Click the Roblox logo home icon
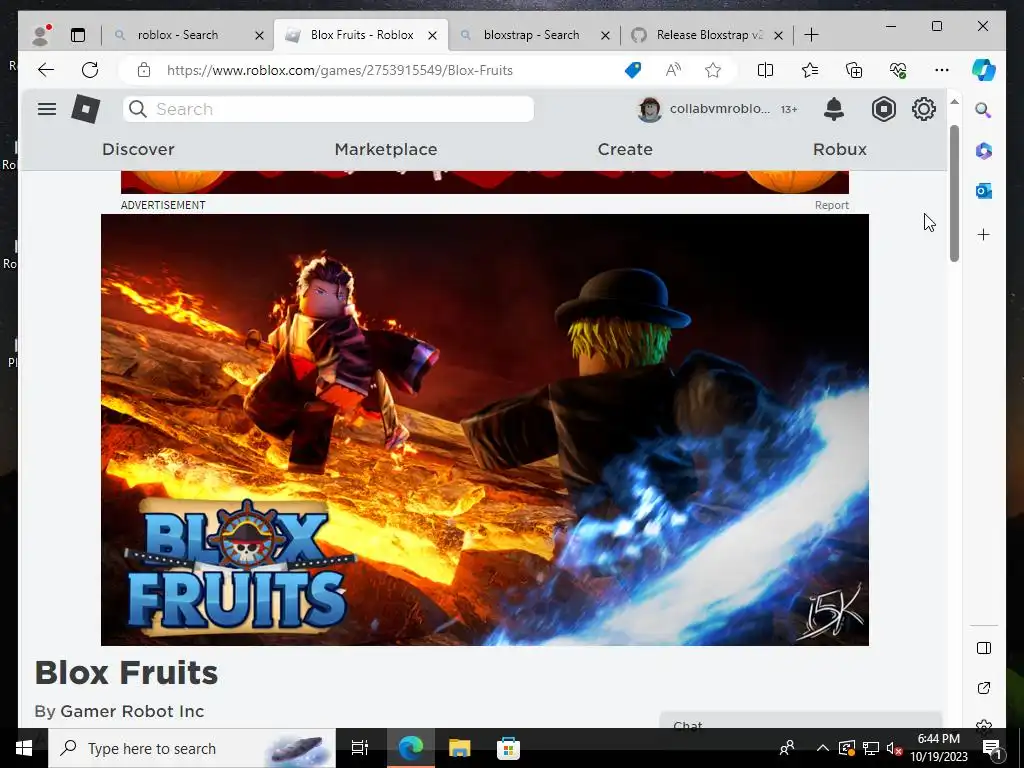Viewport: 1024px width, 768px height. pos(86,109)
